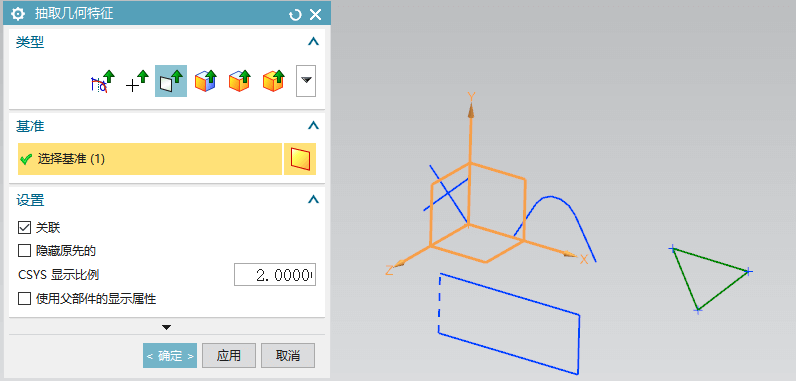Expand more options with bottom black triangle
This screenshot has width=796, height=381.
point(167,327)
